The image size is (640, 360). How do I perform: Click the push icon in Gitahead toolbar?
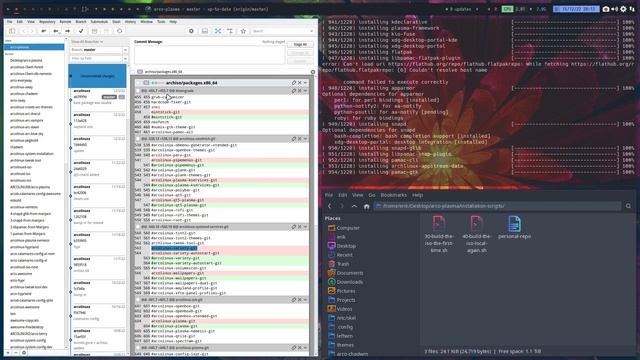point(67,31)
